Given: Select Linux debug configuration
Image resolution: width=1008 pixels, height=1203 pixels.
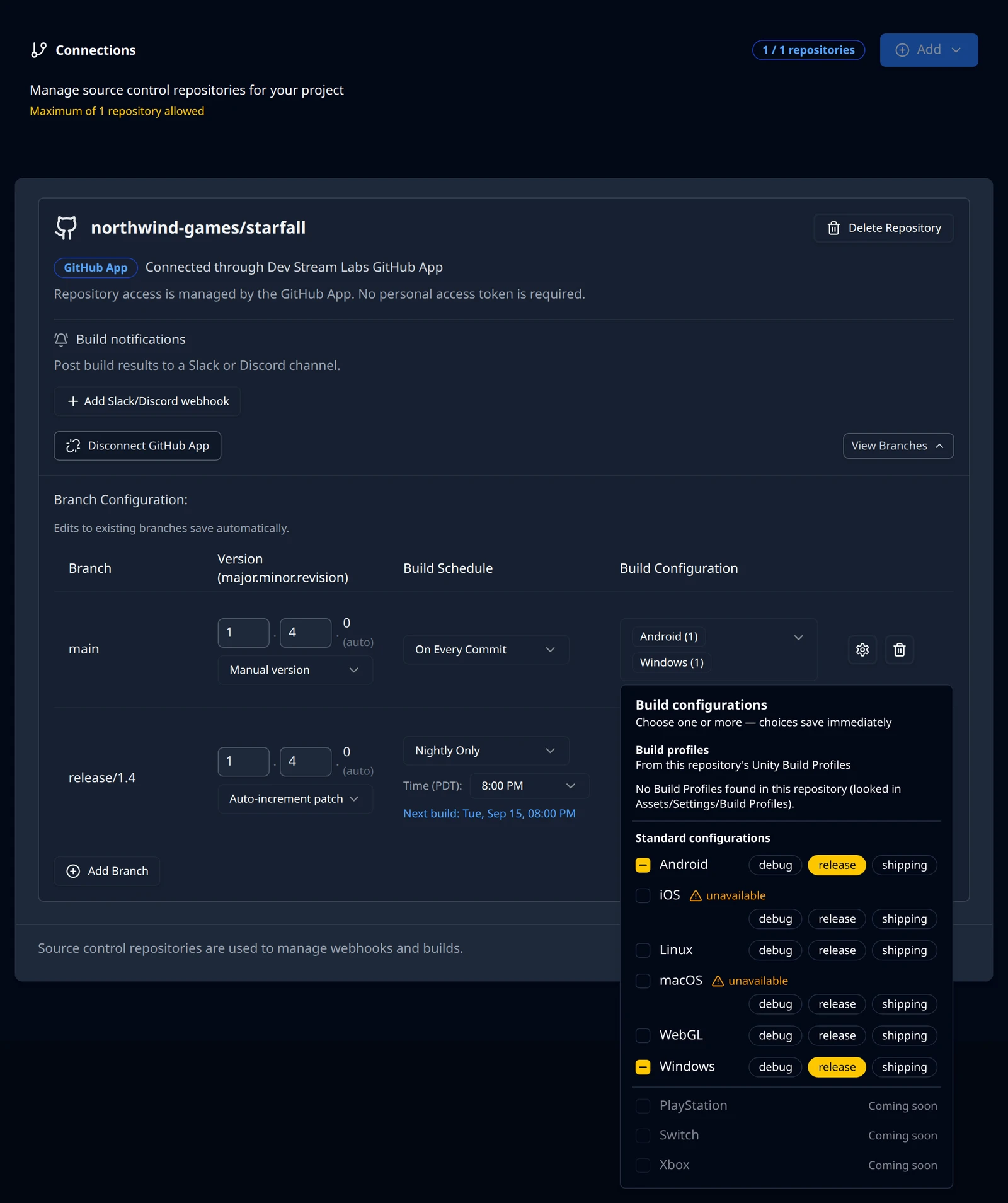Looking at the screenshot, I should click(775, 950).
